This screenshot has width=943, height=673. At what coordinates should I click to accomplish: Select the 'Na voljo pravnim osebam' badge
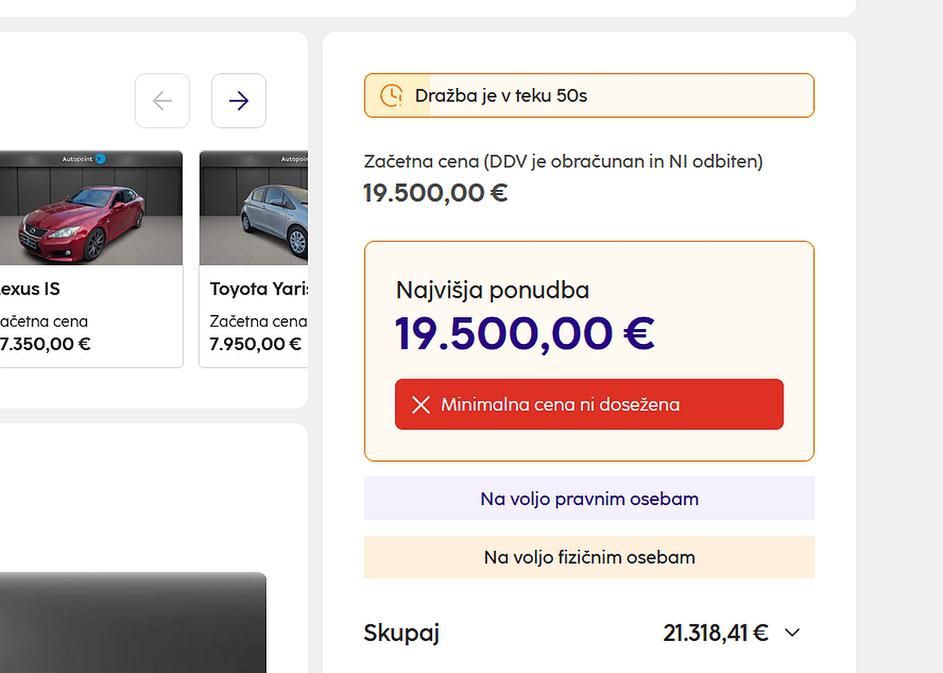589,498
